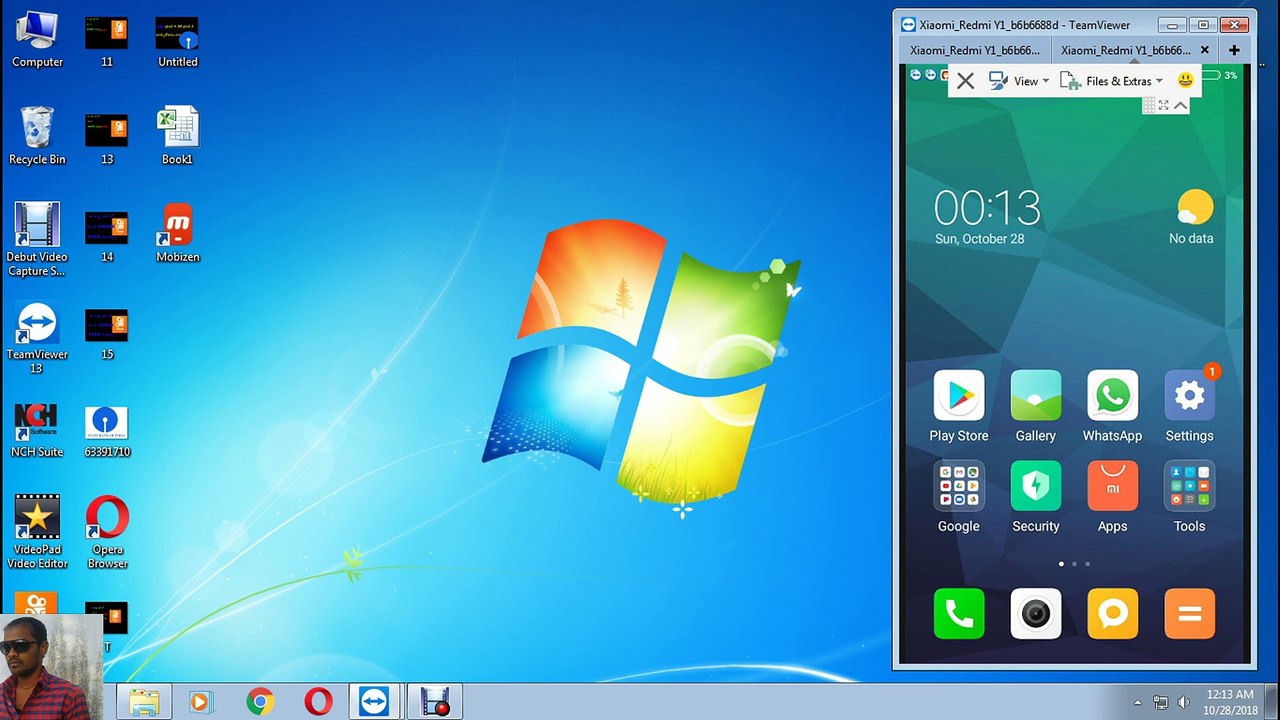Tap the orange menu app in dock
Viewport: 1280px width, 720px height.
(1189, 614)
